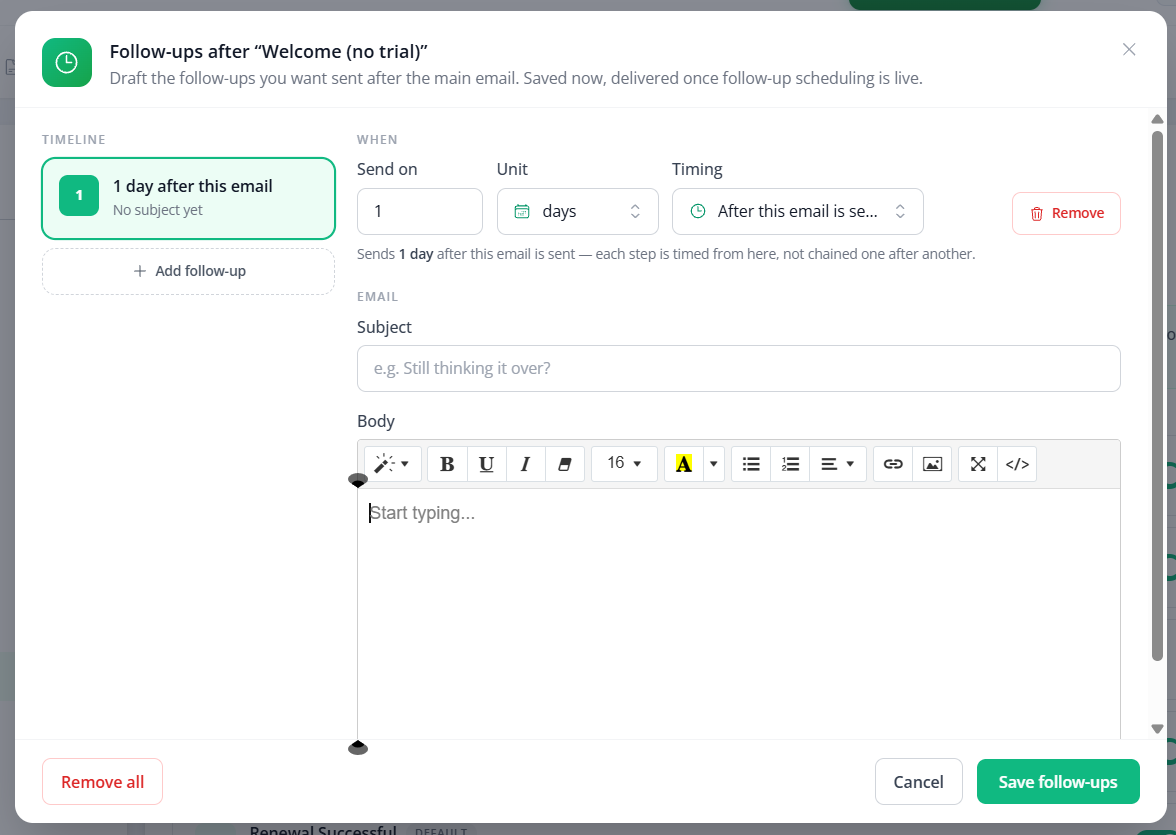
Task: Click the plus icon for Add follow-up
Action: coord(140,271)
